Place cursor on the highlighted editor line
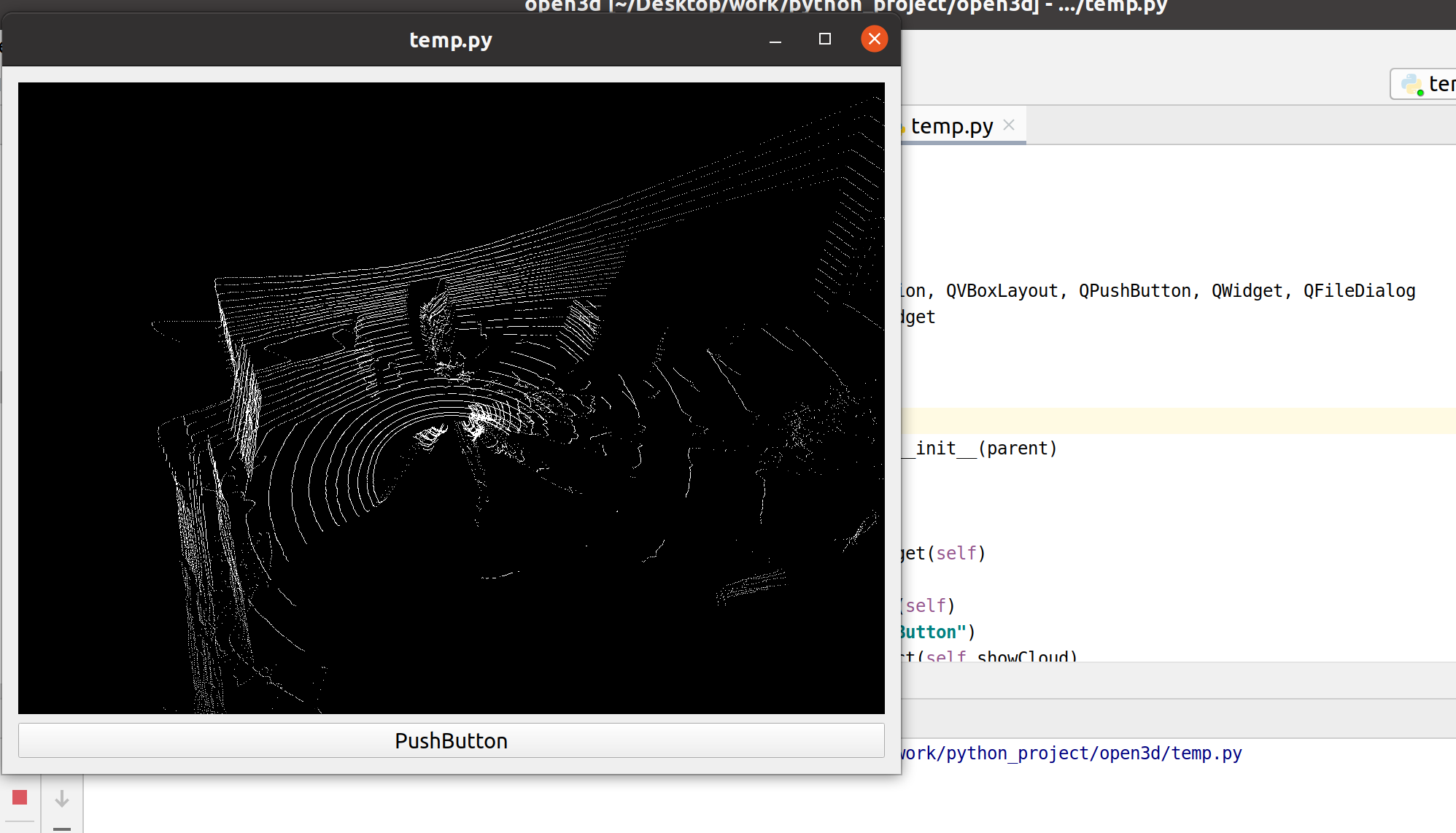 pyautogui.click(x=1167, y=421)
